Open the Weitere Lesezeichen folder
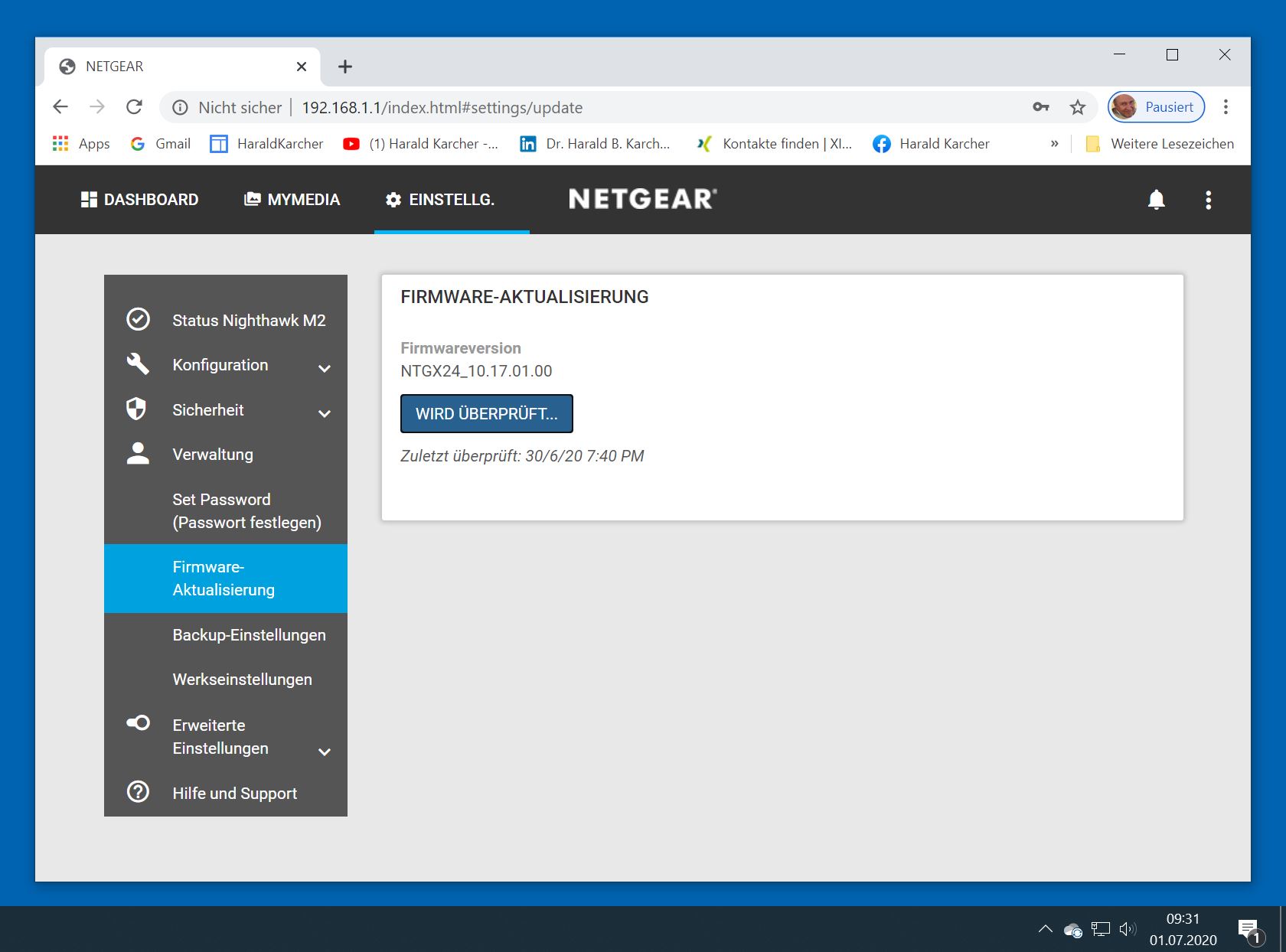The image size is (1286, 952). click(x=1160, y=144)
